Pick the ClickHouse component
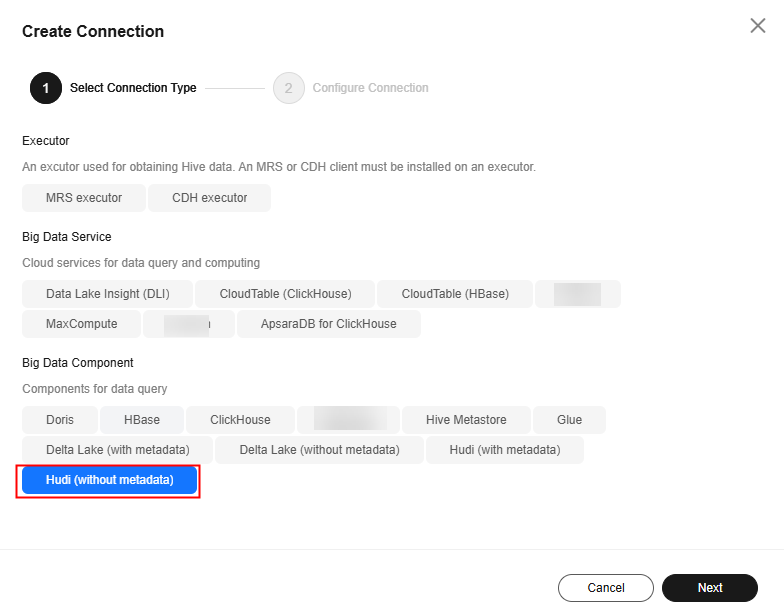 [x=240, y=420]
